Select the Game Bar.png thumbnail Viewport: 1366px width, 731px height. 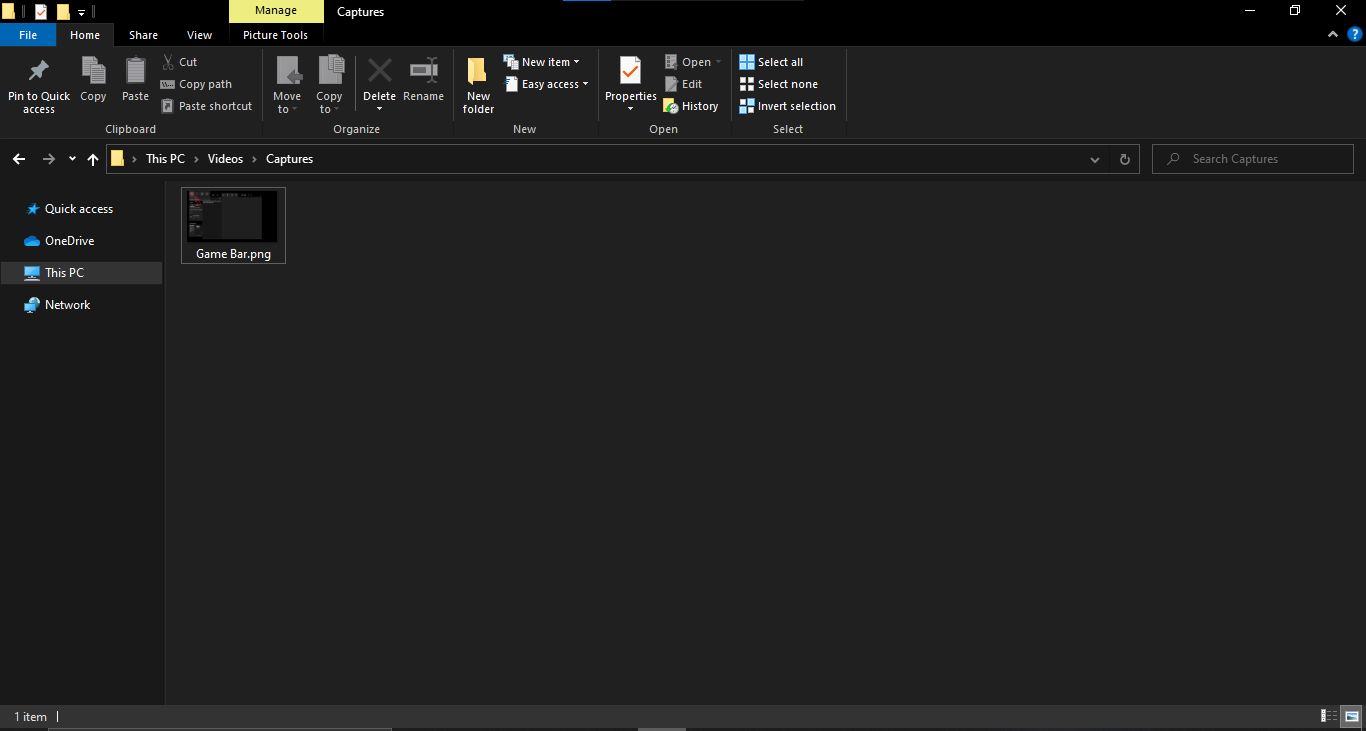(233, 225)
